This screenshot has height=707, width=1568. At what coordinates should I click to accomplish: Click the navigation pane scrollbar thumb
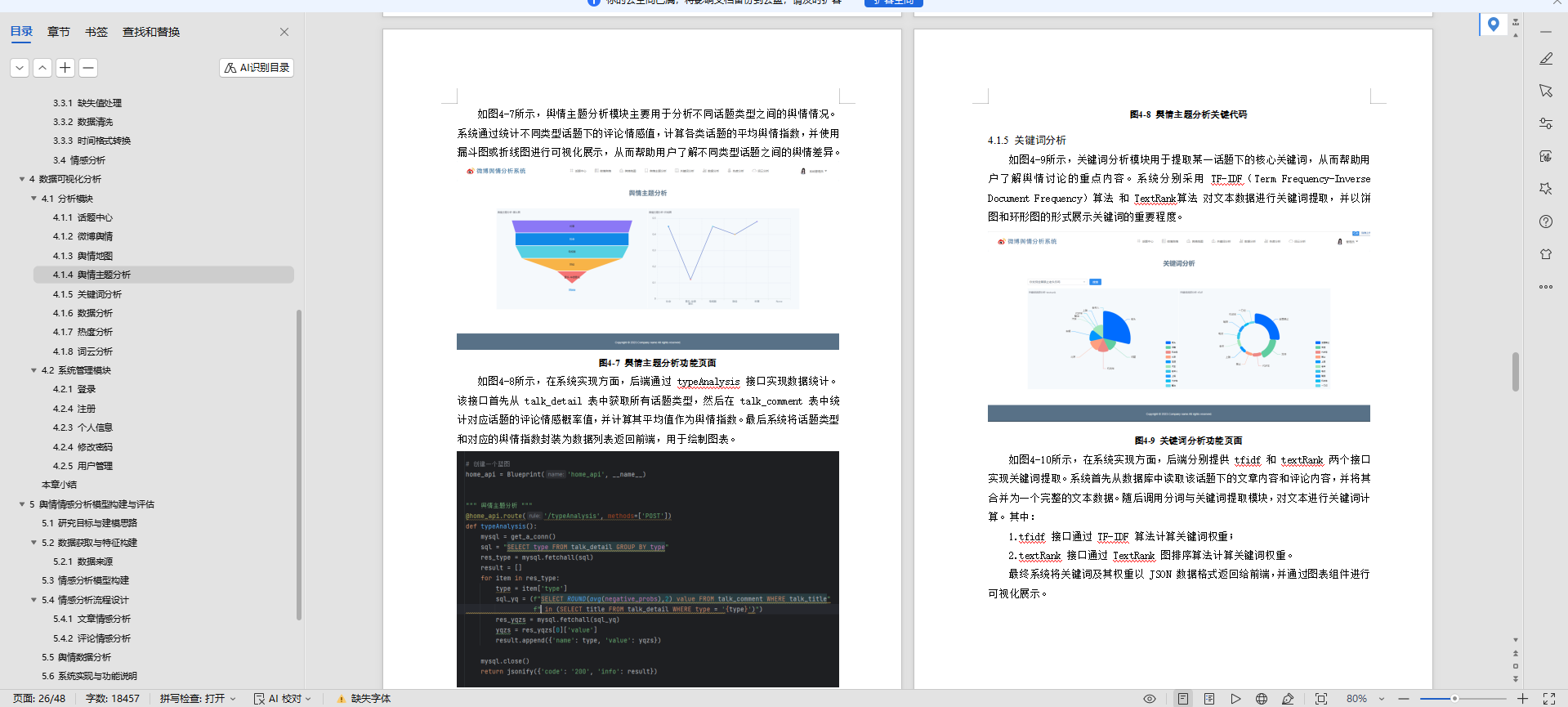(x=299, y=466)
